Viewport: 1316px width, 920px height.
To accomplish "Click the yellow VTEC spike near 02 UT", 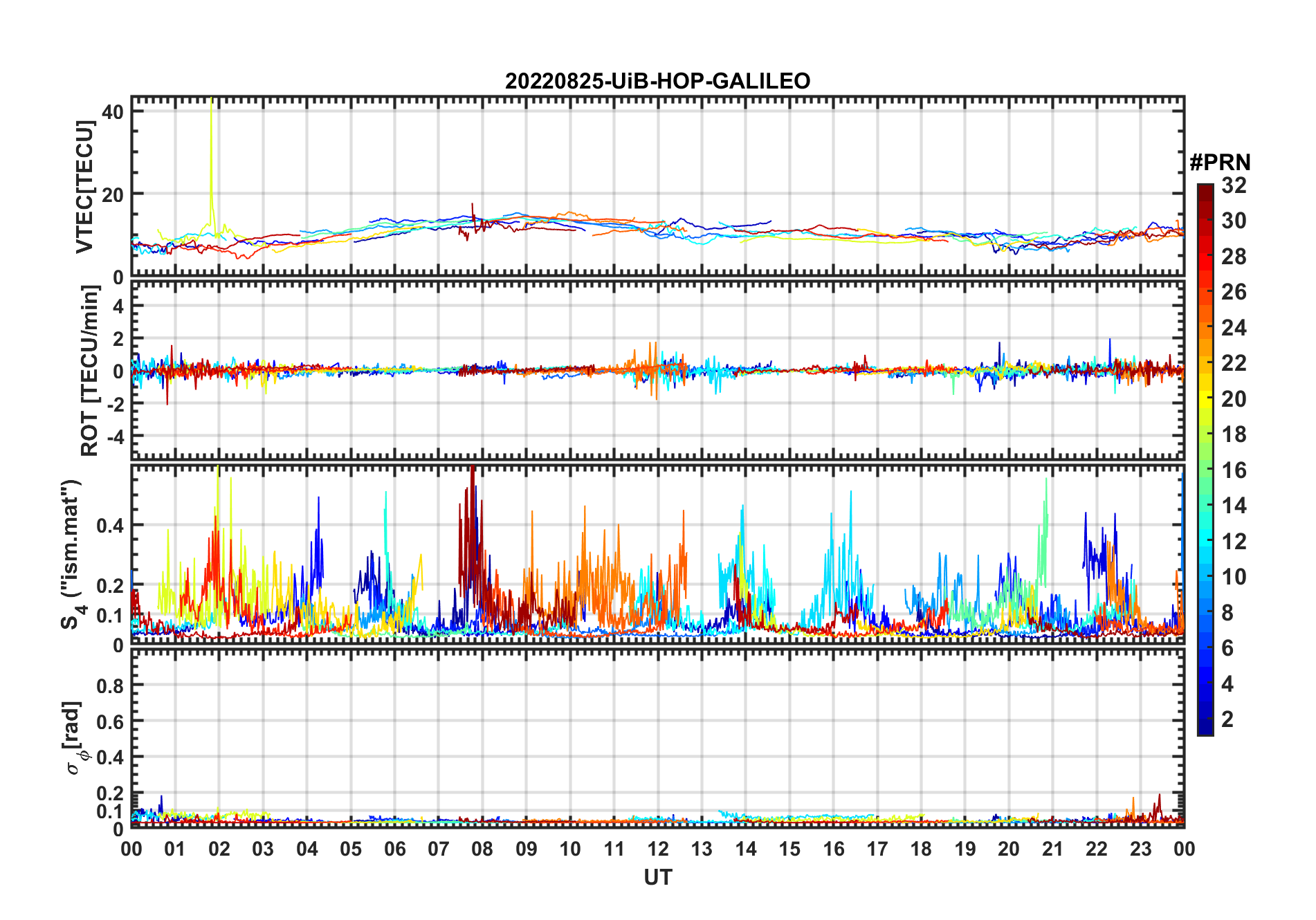I will (212, 152).
